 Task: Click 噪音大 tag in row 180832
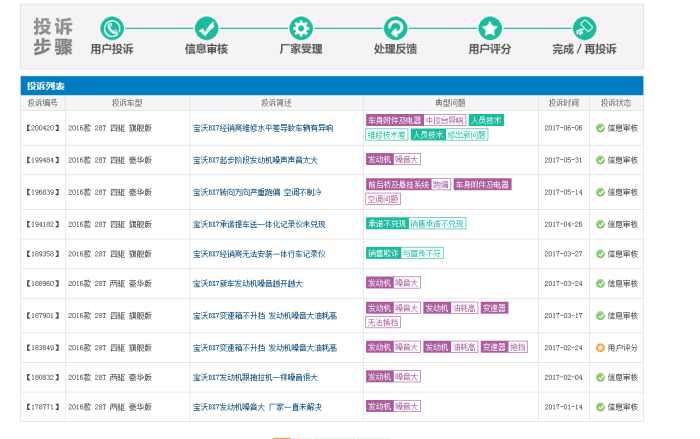click(x=407, y=376)
